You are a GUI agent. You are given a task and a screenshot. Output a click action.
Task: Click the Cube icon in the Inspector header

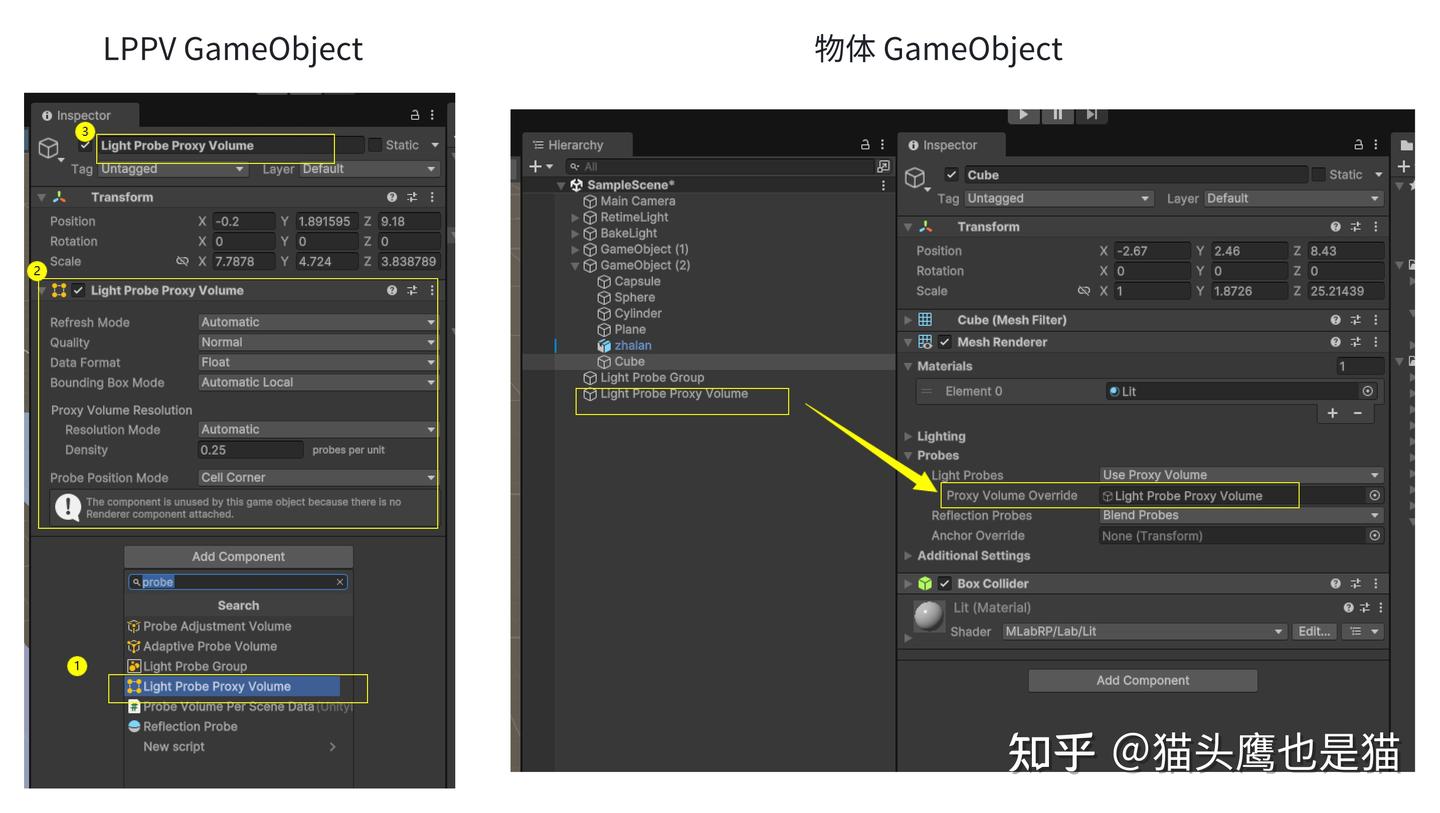pos(916,175)
